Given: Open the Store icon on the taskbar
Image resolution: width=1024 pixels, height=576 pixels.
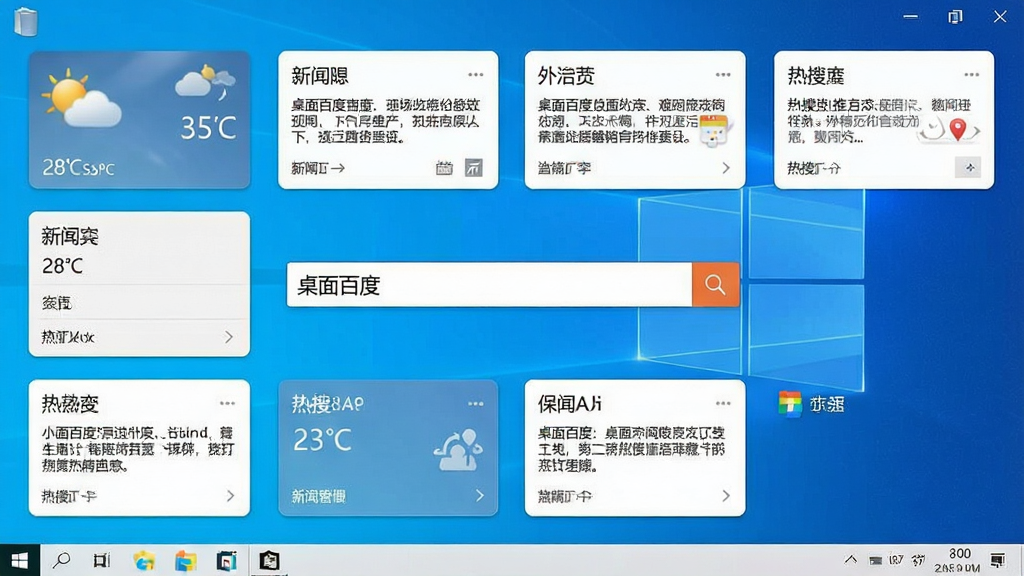Looking at the screenshot, I should tap(227, 560).
